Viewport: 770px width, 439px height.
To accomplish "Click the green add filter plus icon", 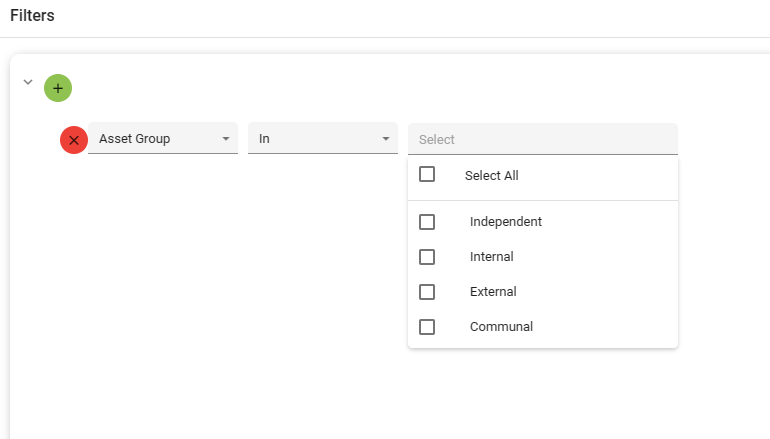I will pos(58,88).
